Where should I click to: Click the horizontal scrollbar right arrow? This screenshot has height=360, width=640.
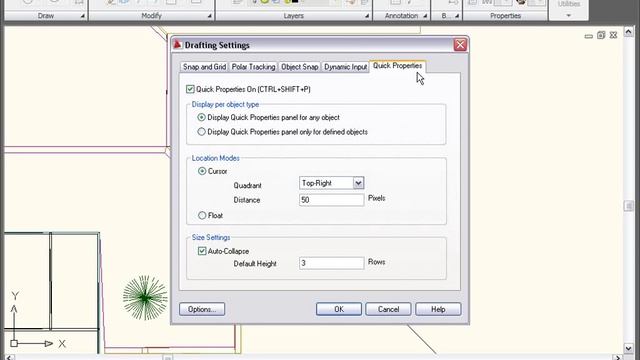pyautogui.click(x=618, y=358)
